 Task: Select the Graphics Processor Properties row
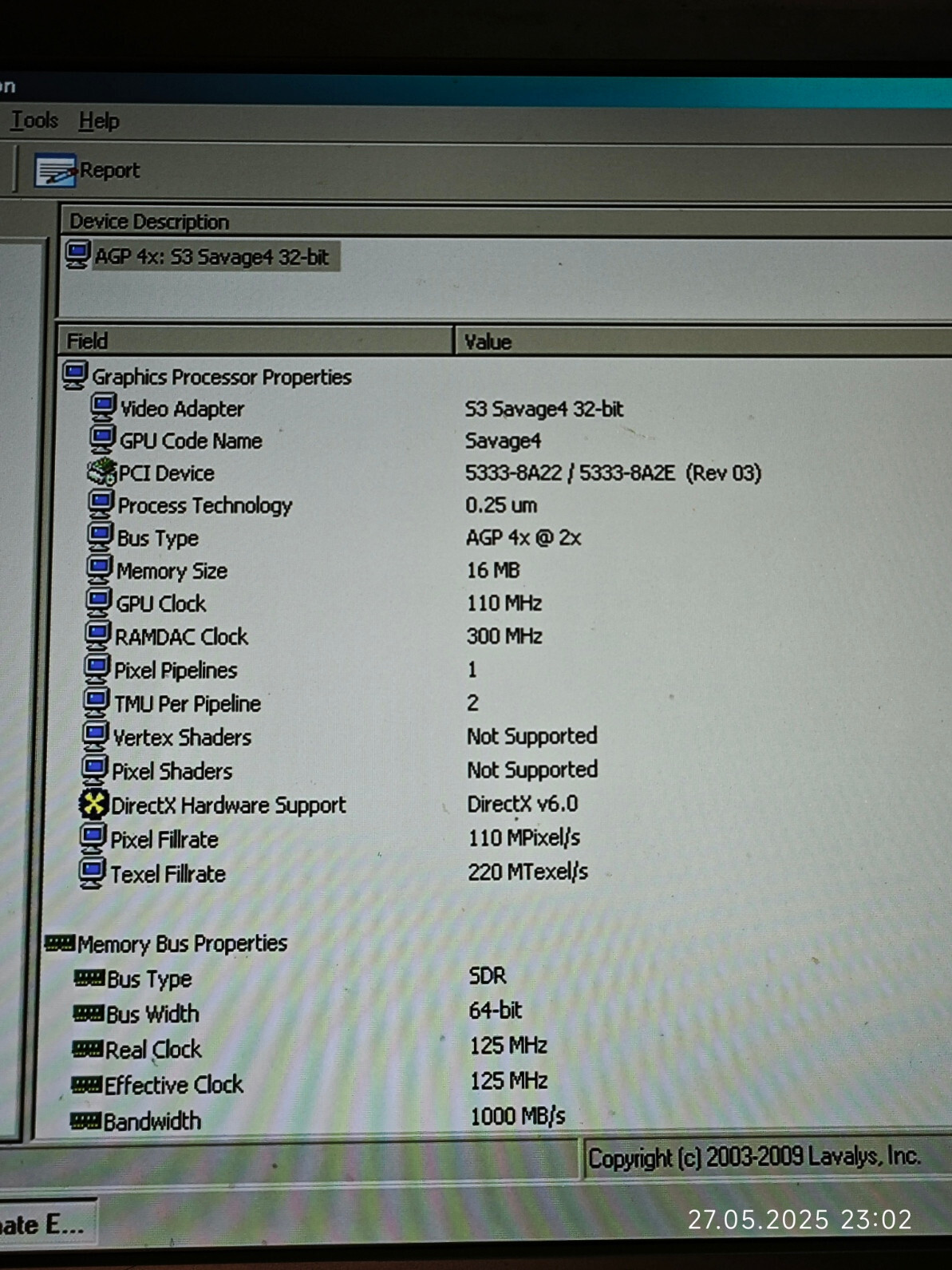click(x=222, y=377)
